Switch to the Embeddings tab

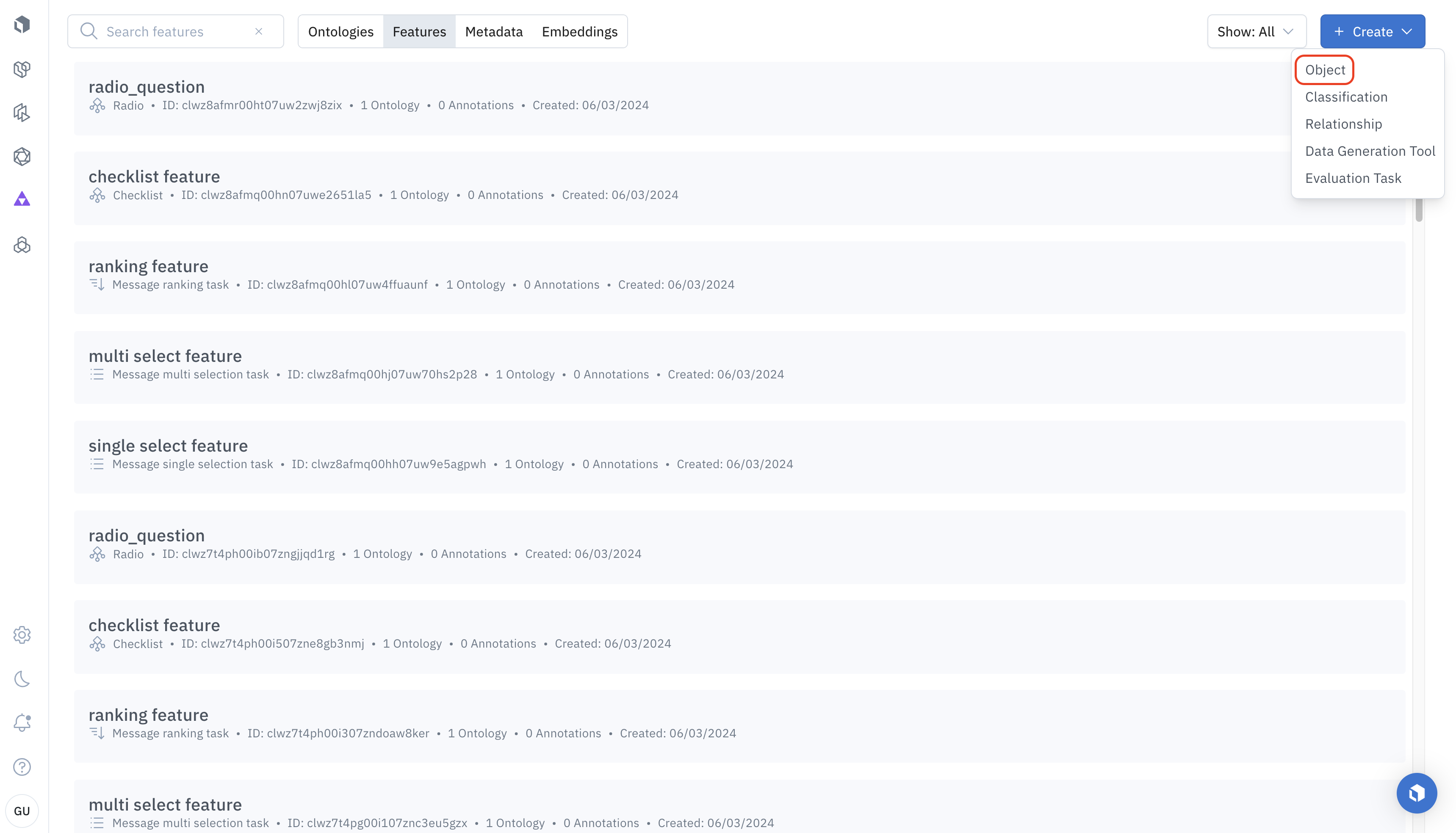click(x=580, y=31)
